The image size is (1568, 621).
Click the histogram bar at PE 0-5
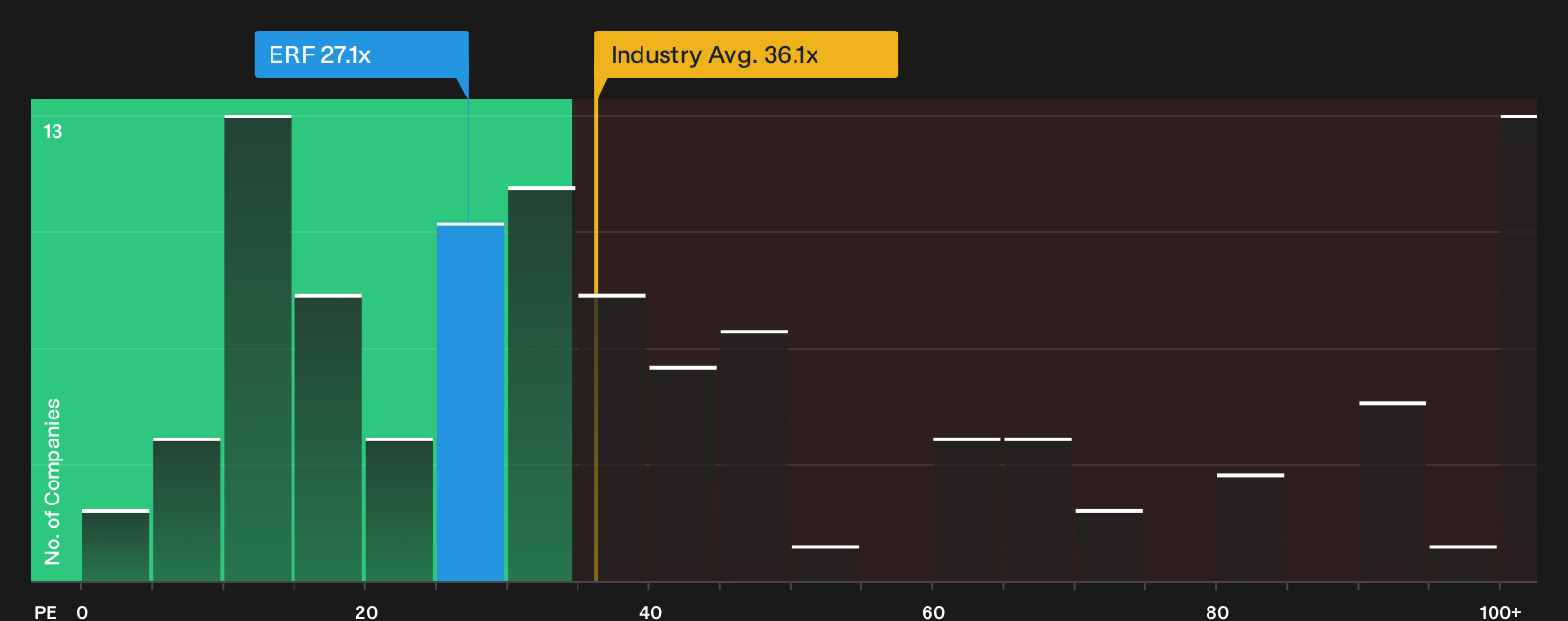tap(116, 546)
